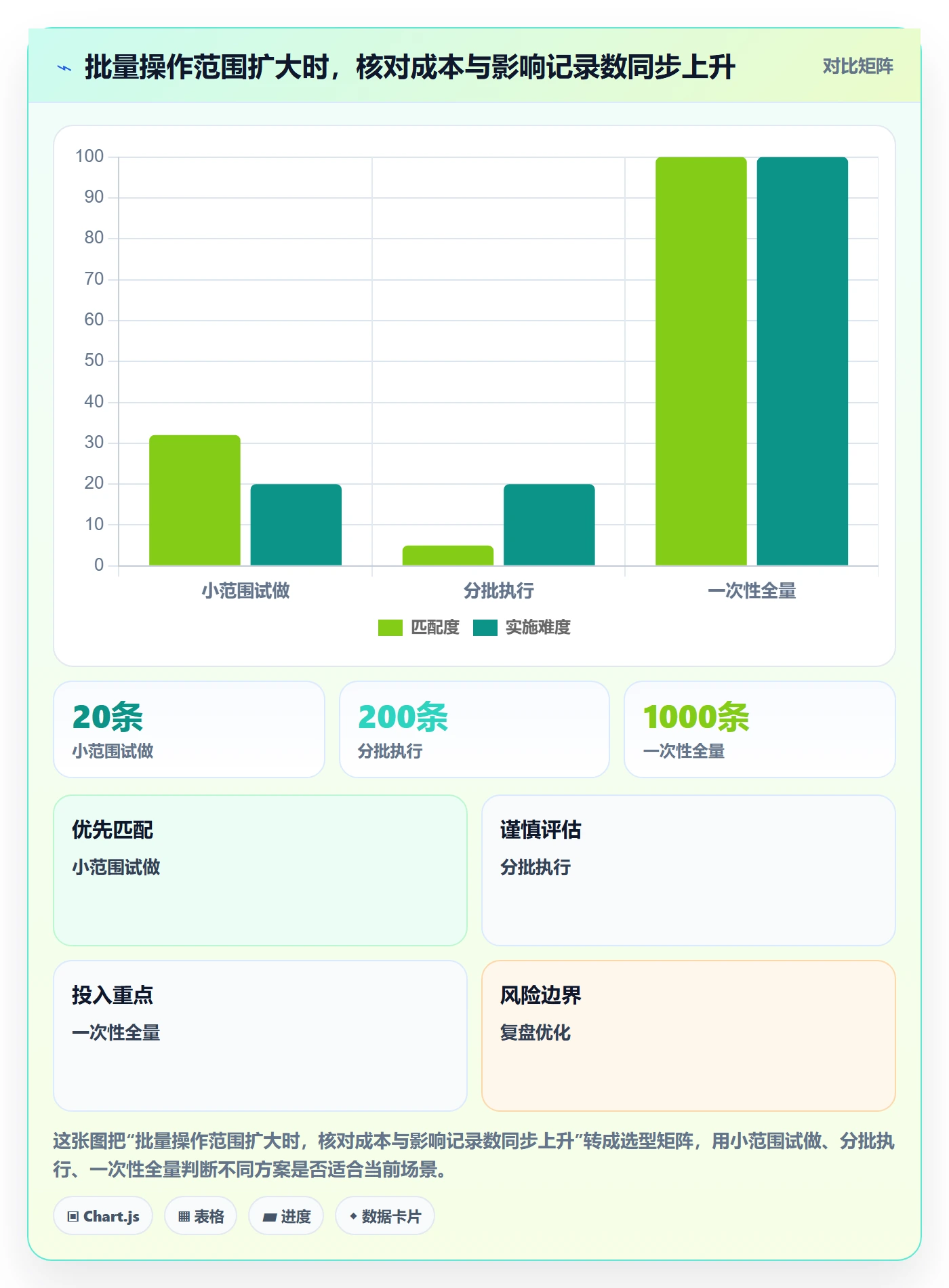
Task: Click the main title 批量操作范围扩大时
Action: point(409,67)
